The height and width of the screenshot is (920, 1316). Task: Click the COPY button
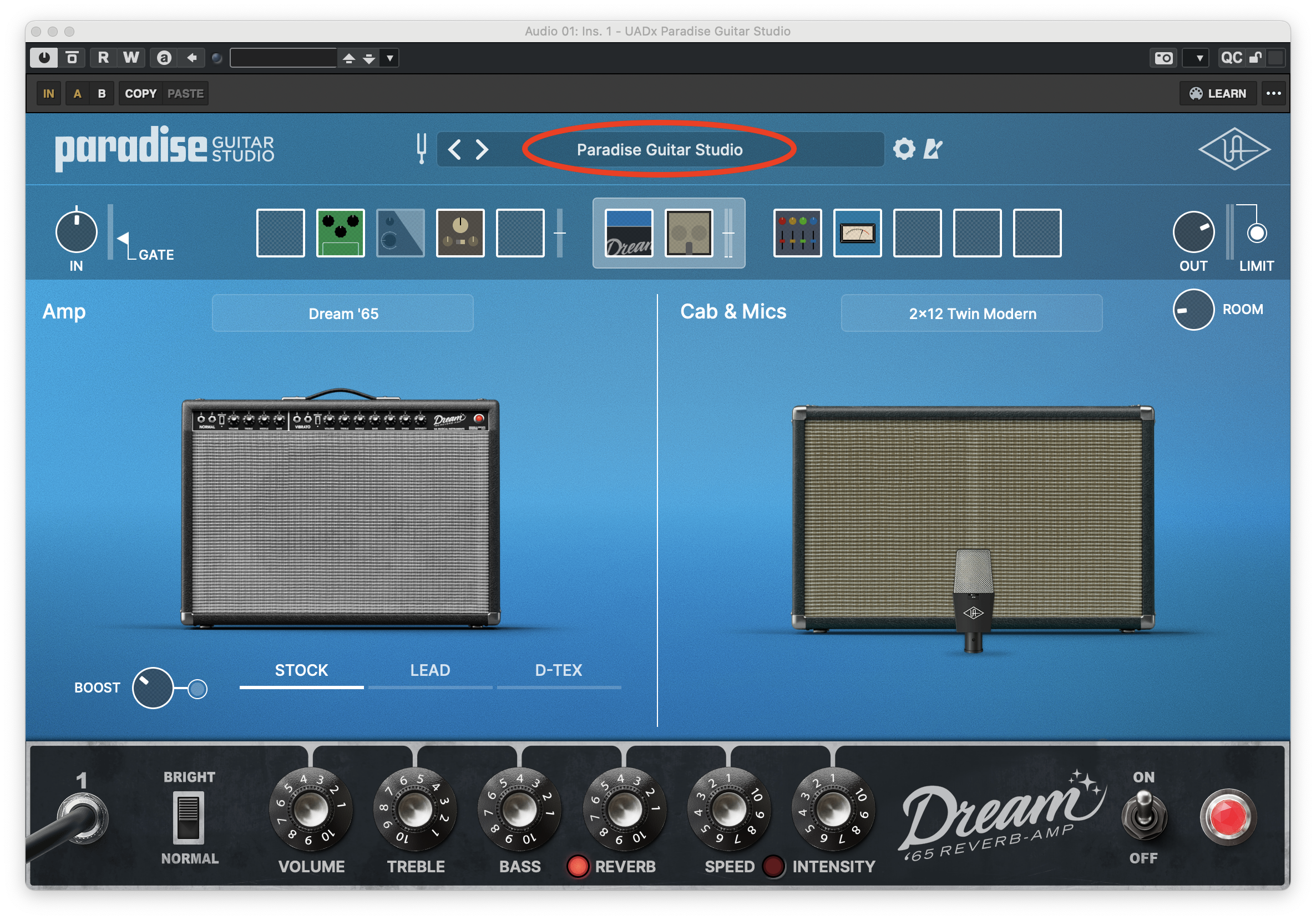(140, 93)
